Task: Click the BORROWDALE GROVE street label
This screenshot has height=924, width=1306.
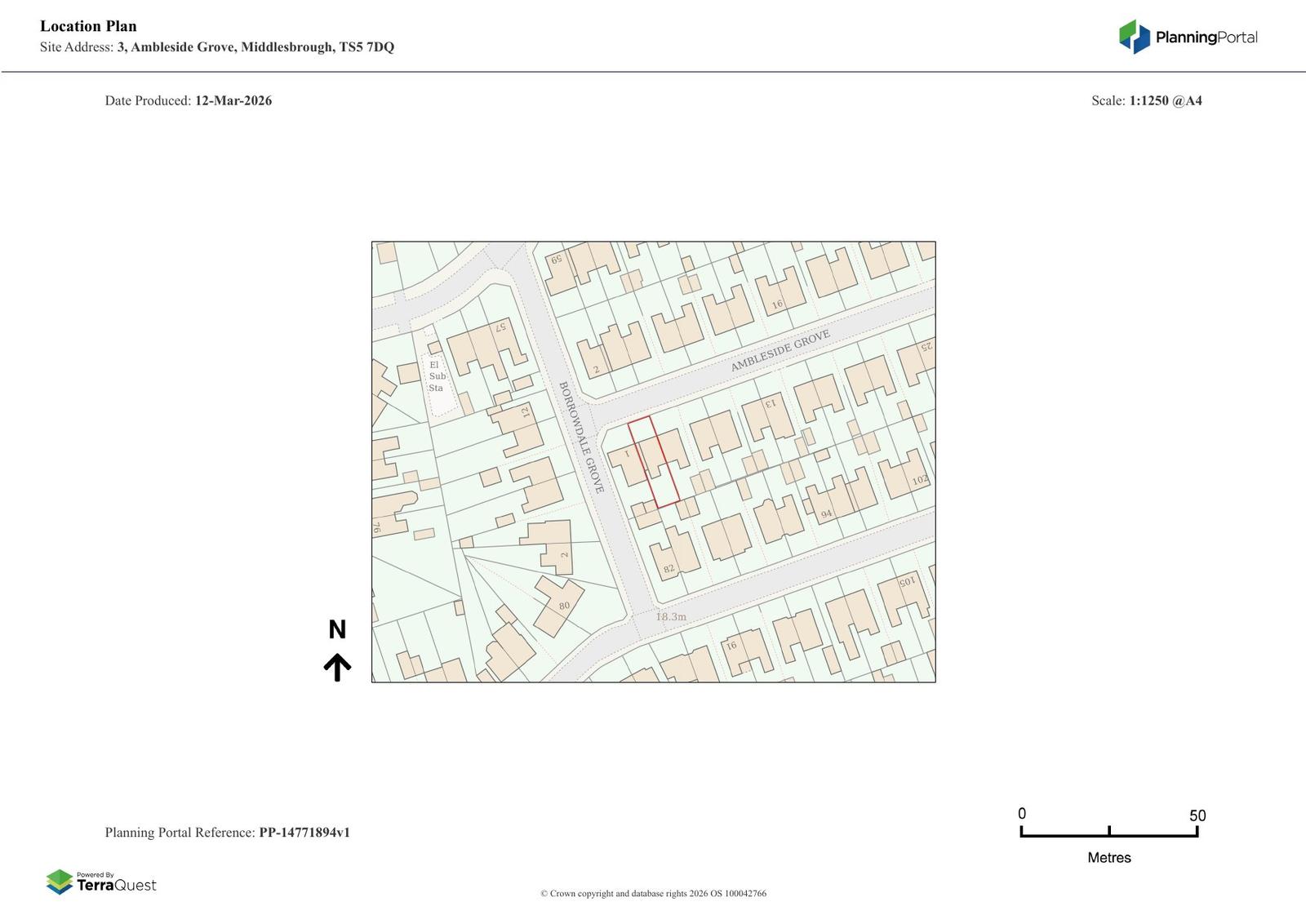Action: (581, 437)
